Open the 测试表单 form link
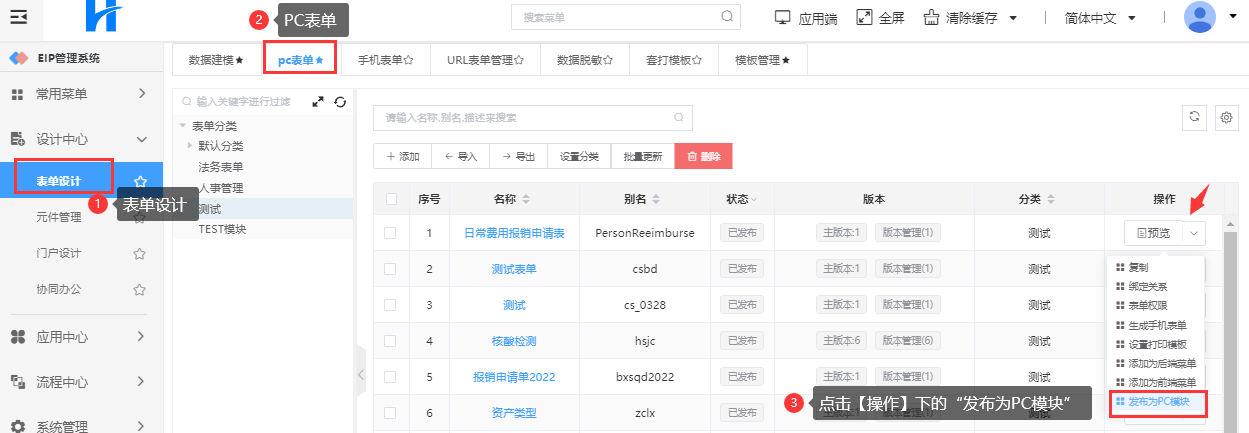Image resolution: width=1249 pixels, height=433 pixels. coord(514,269)
